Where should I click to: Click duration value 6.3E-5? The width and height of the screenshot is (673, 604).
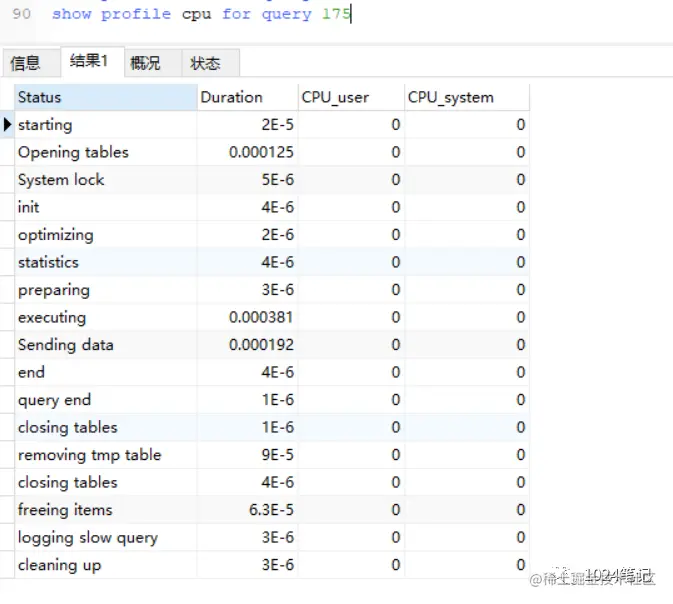pos(271,510)
